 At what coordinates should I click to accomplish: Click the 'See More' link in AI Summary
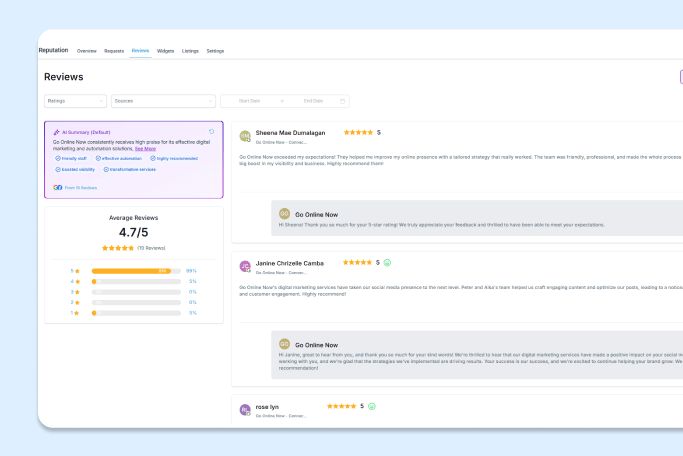[145, 148]
